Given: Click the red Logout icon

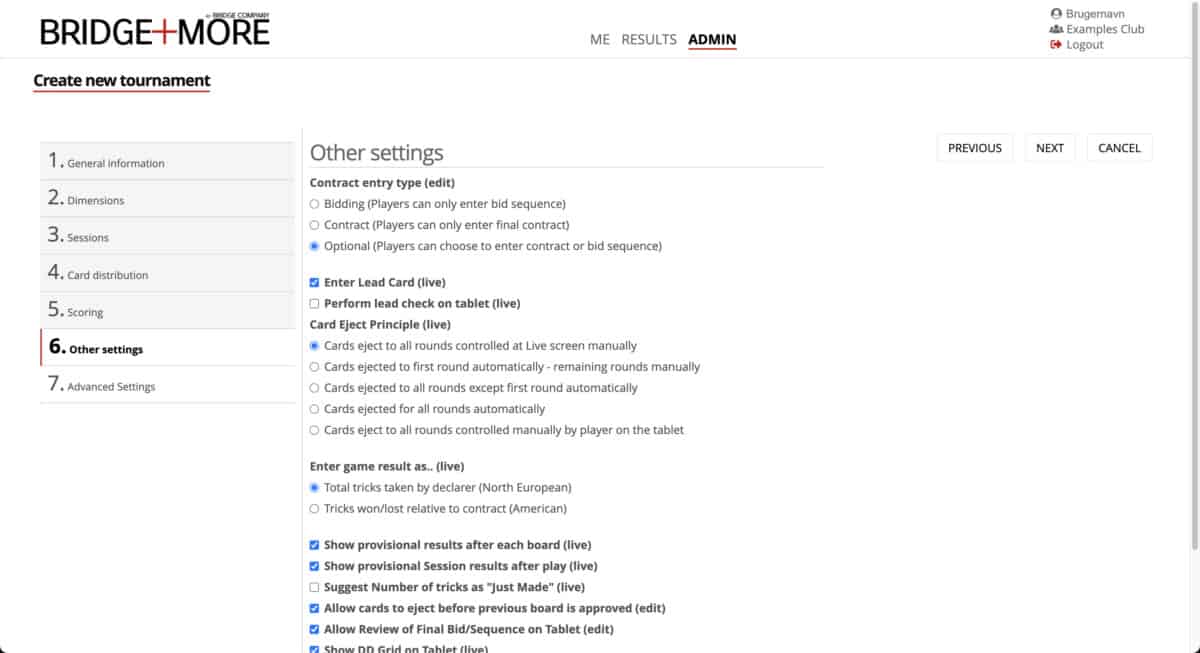Looking at the screenshot, I should click(x=1056, y=45).
